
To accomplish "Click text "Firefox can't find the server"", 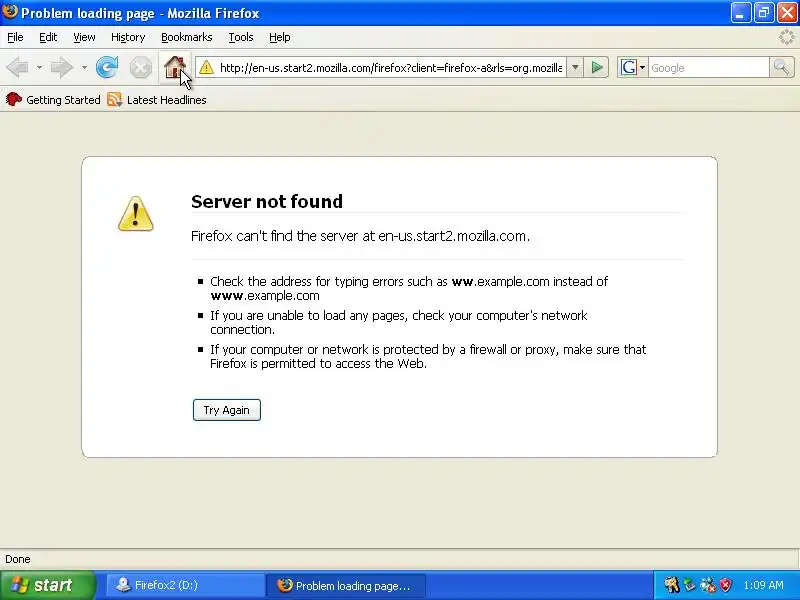I will coord(275,236).
